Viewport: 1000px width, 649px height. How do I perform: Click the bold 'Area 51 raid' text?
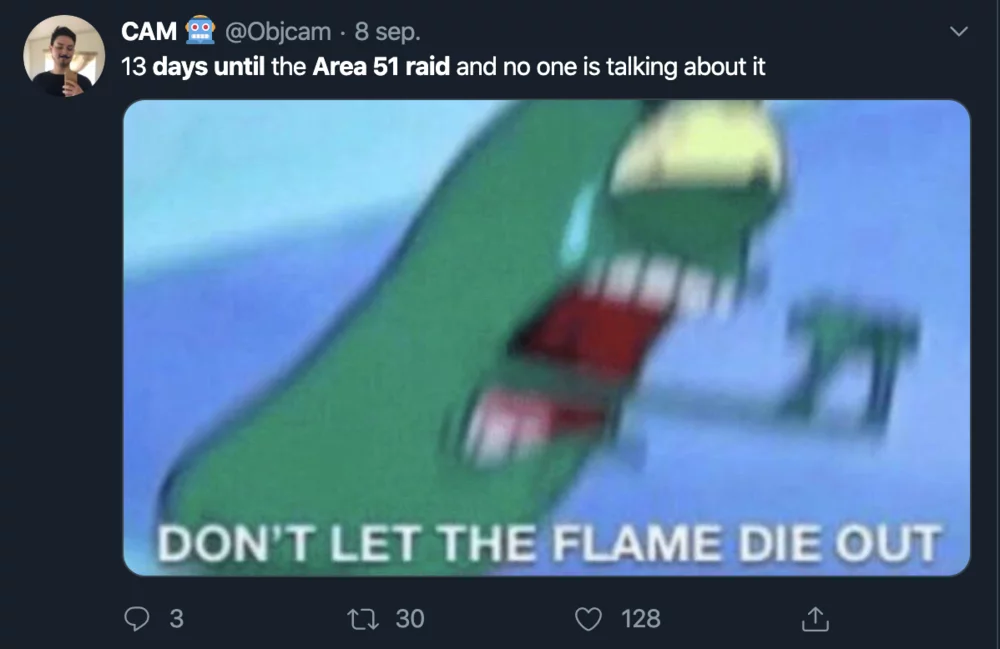[x=381, y=66]
